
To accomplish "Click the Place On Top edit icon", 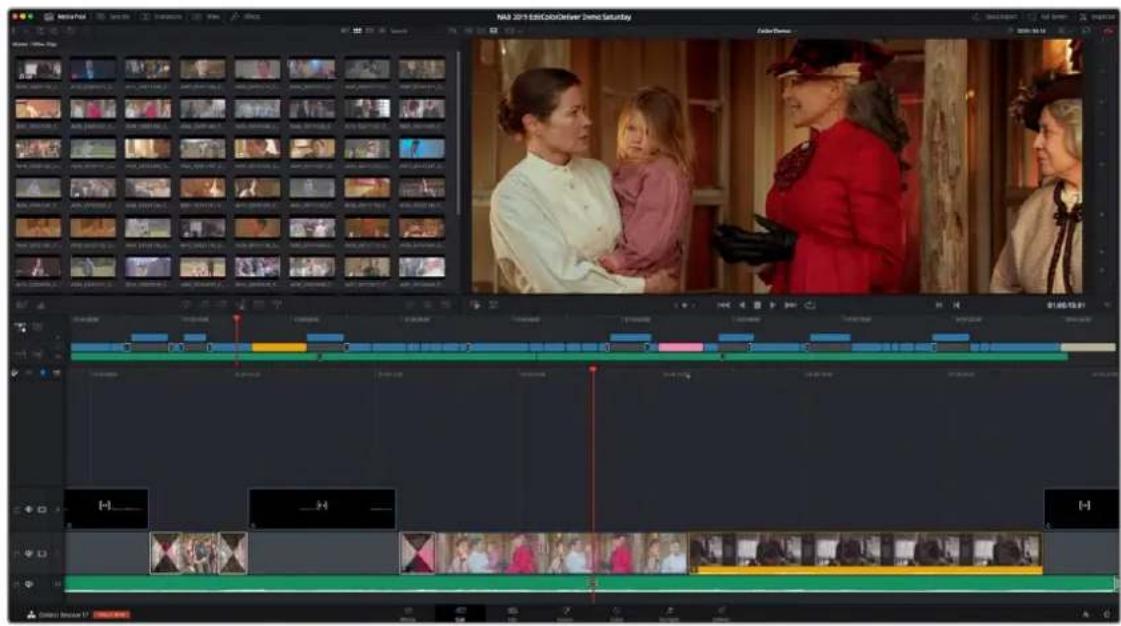I will 259,304.
